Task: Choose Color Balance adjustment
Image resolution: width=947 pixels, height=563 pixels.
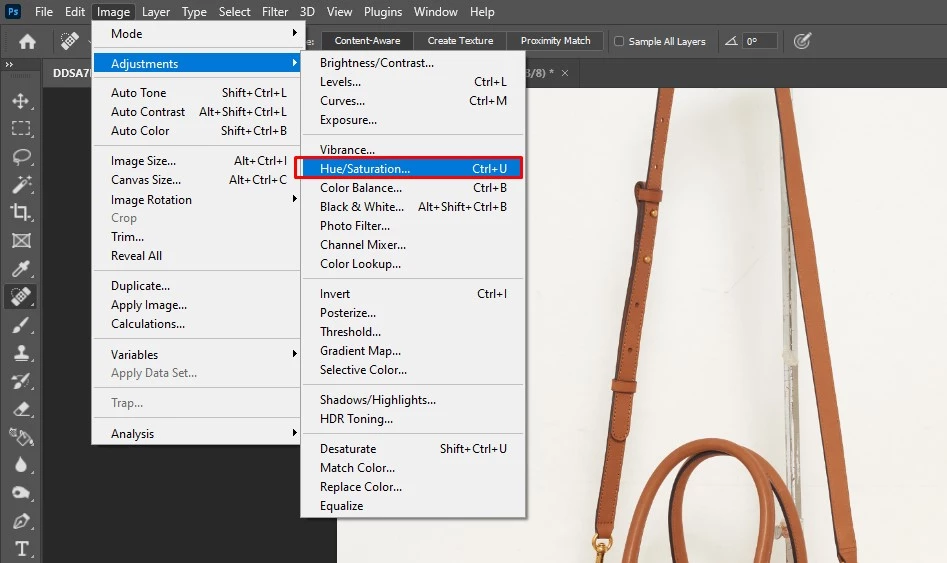Action: 413,188
